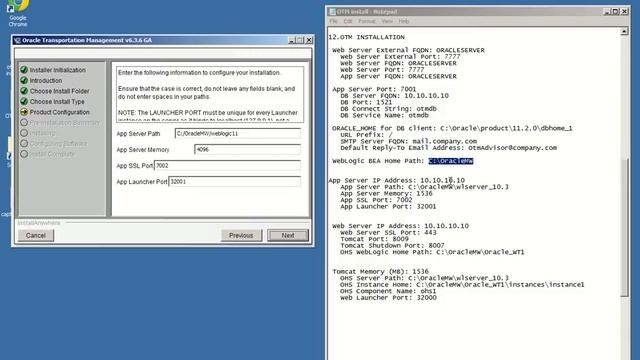Click the Install Complete step circle
This screenshot has height=360, width=640.
tap(24, 154)
